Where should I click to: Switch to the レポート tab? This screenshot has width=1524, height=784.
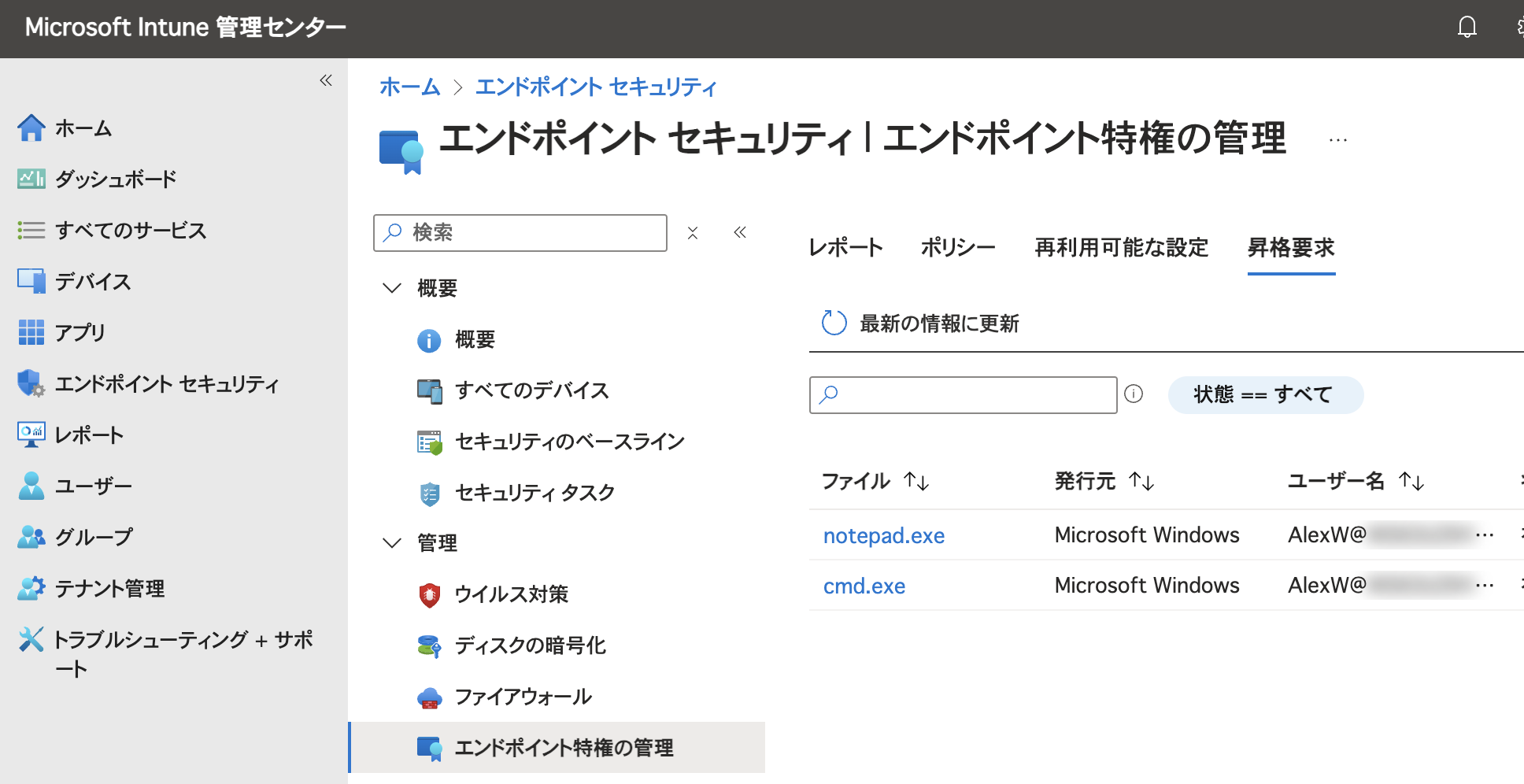point(846,248)
